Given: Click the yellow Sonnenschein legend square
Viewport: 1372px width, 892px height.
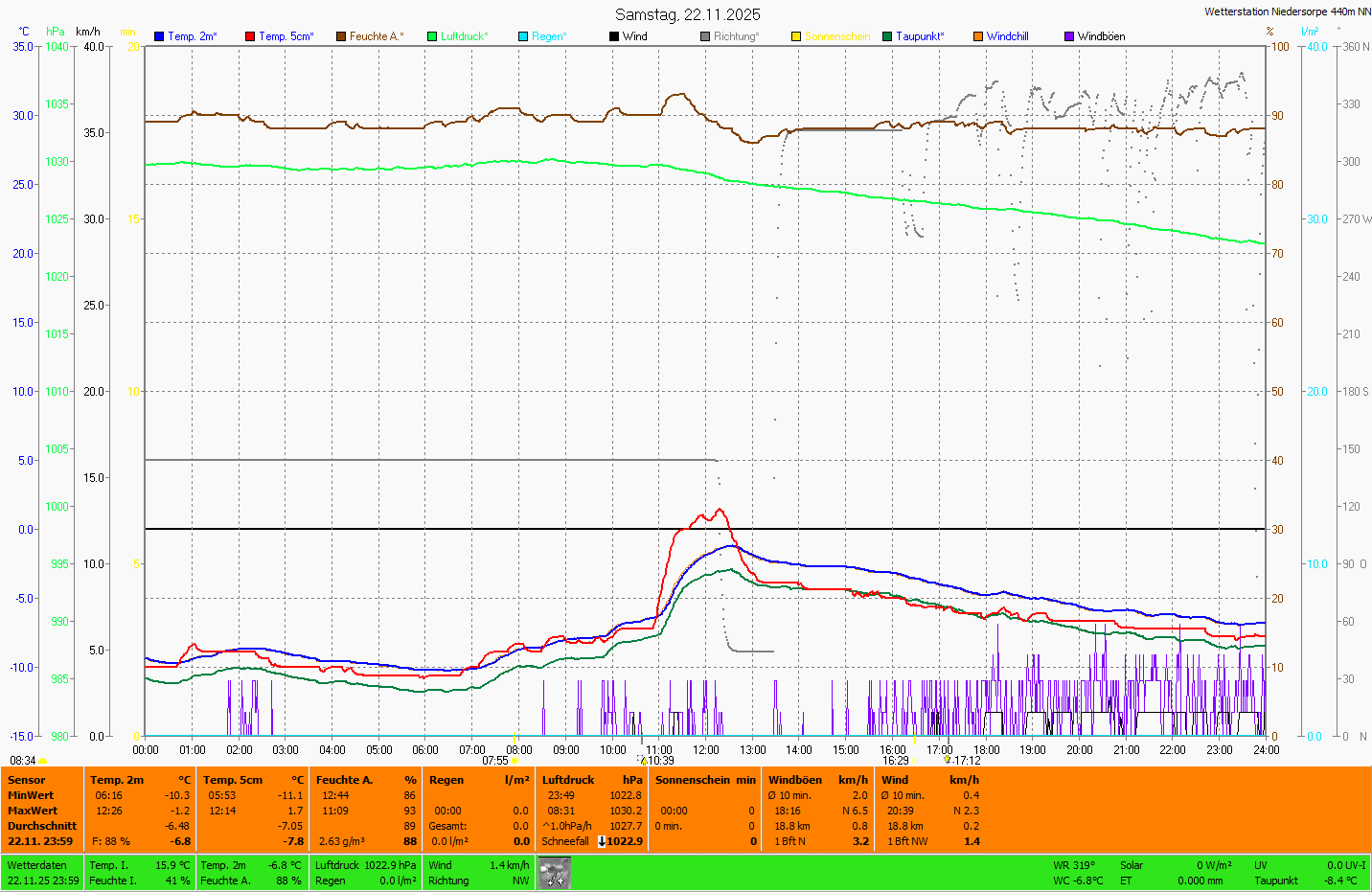Looking at the screenshot, I should pos(796,36).
